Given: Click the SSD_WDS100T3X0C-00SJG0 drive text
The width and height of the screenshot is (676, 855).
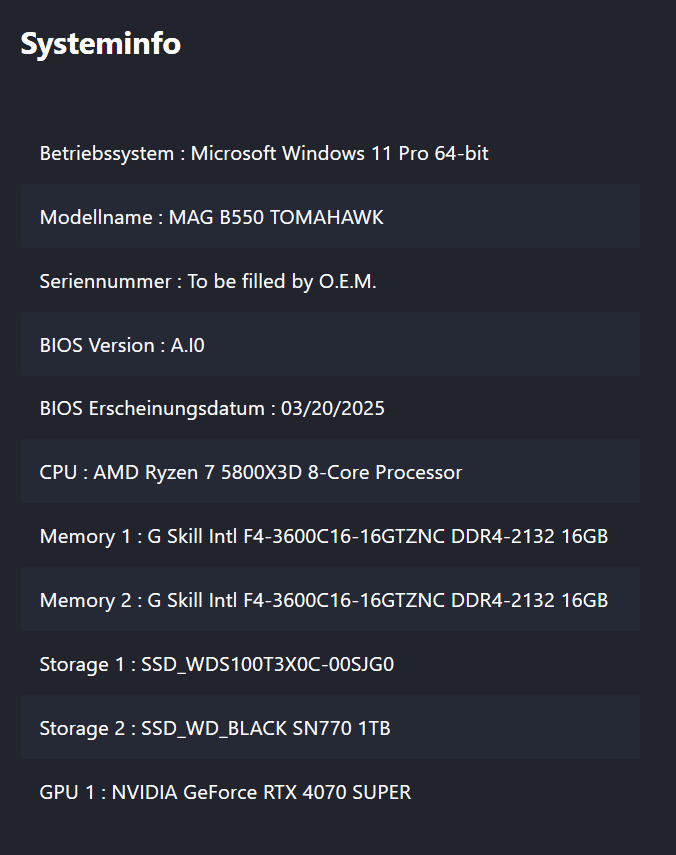Looking at the screenshot, I should pos(267,664).
